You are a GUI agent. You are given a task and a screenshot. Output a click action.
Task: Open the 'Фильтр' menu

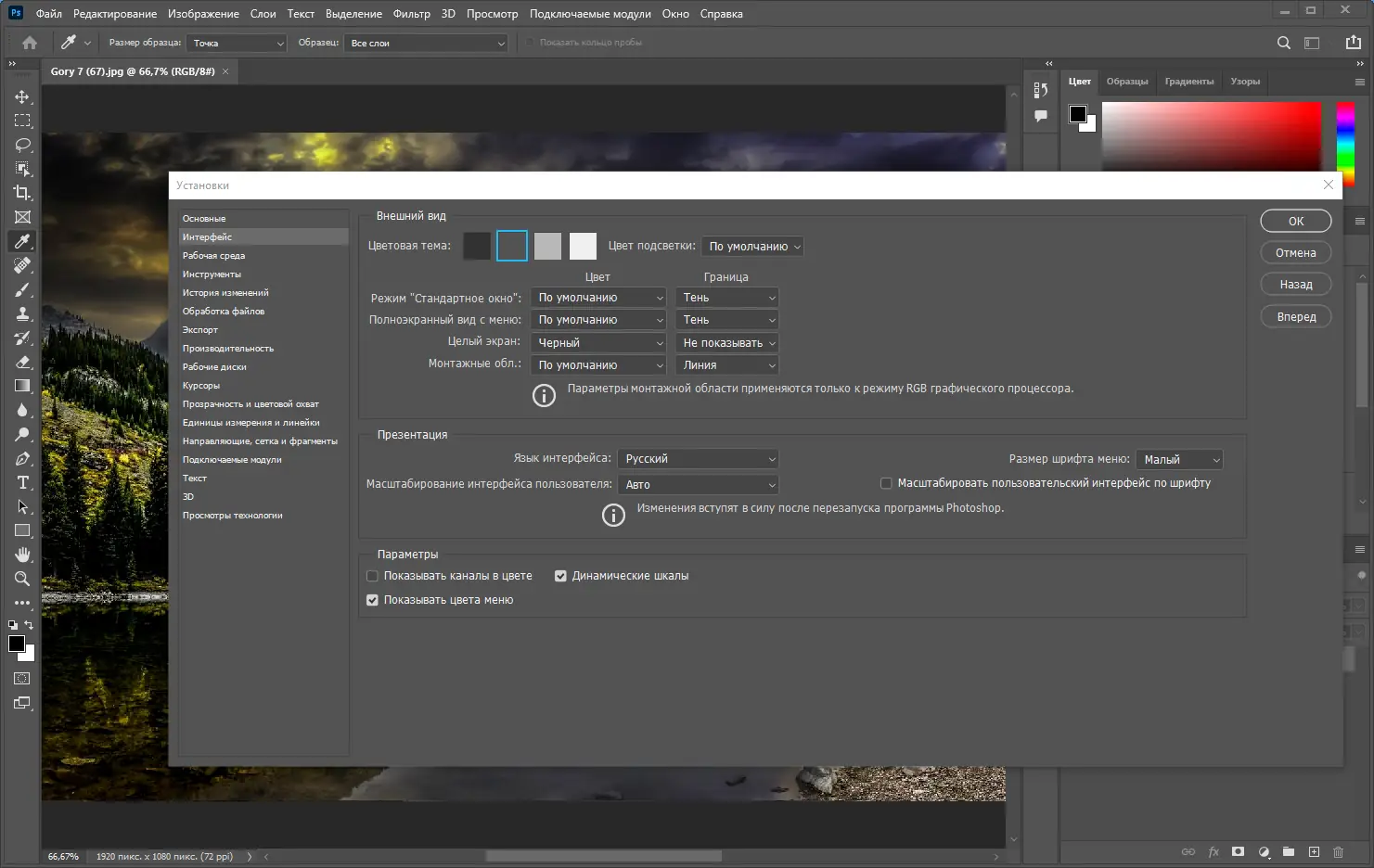coord(411,14)
